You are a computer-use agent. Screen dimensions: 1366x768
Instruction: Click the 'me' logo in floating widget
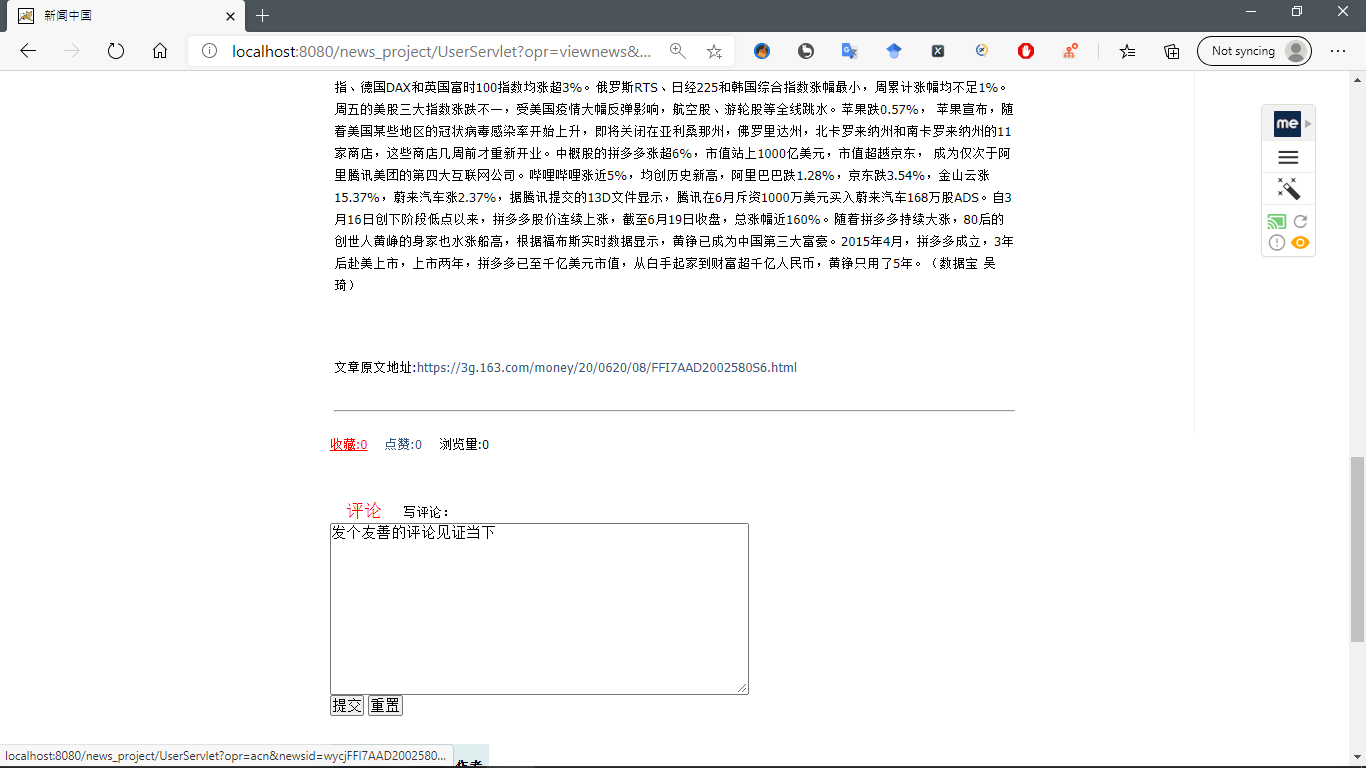(1287, 124)
